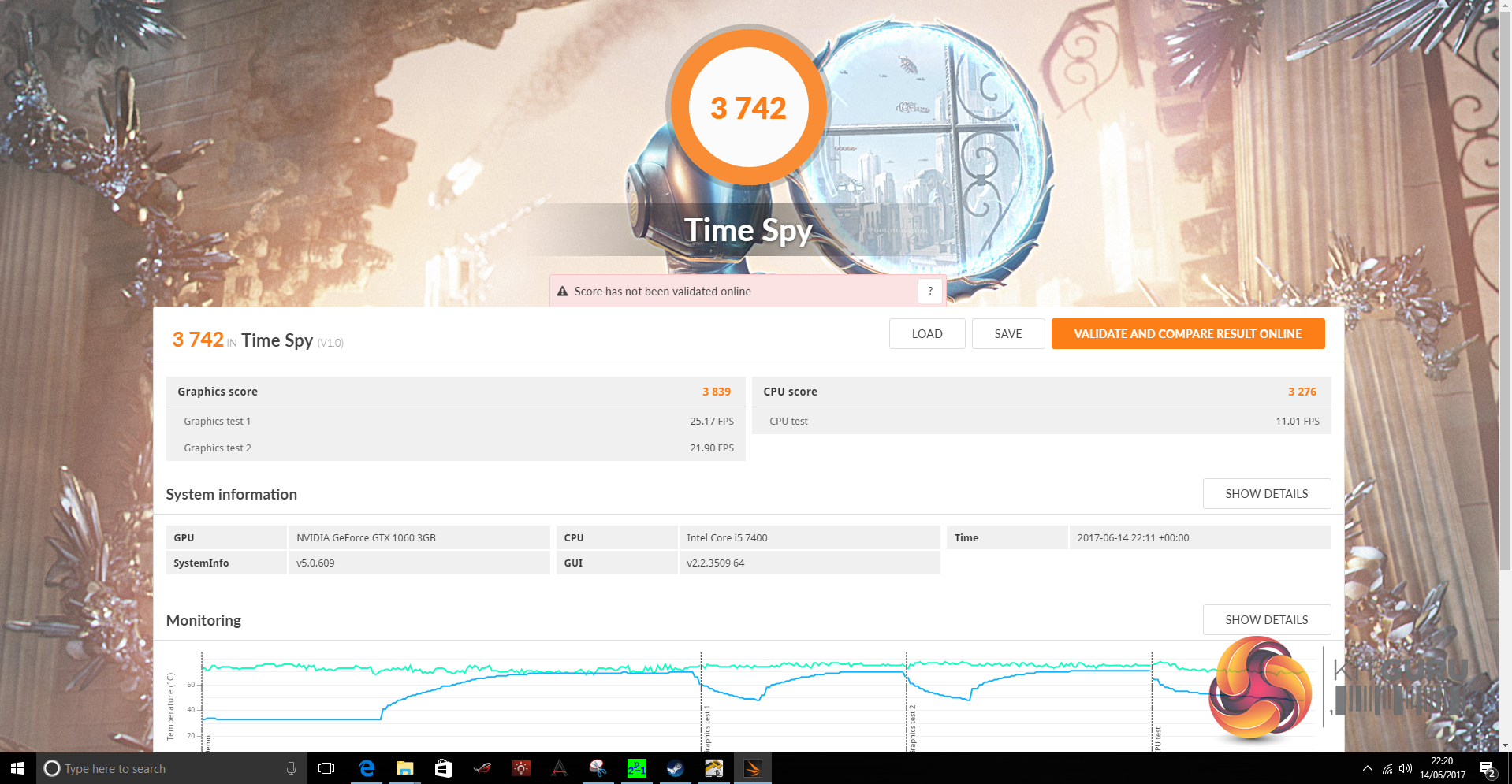Open the yellow benchmark app icon on taskbar
Screen dimensions: 1512x784
(x=713, y=768)
